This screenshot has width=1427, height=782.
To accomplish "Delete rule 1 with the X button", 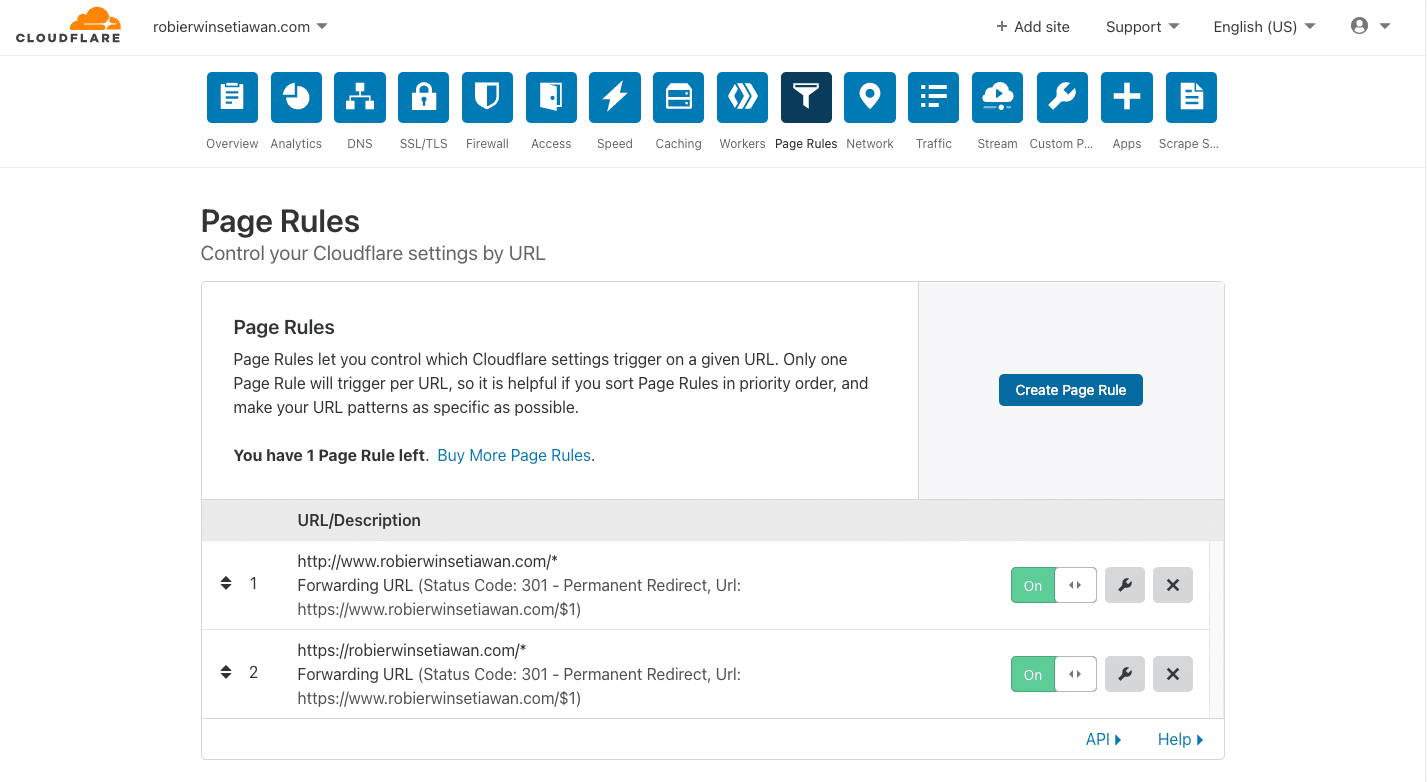I will pyautogui.click(x=1173, y=585).
